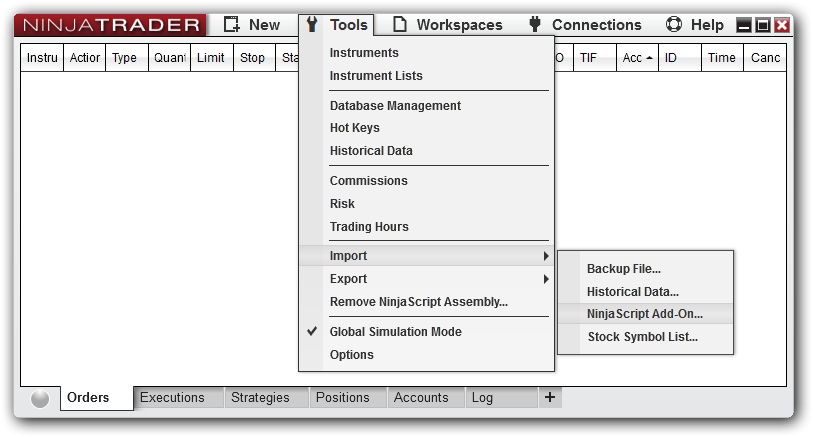Click the New menu page icon
813x437 pixels.
click(232, 24)
